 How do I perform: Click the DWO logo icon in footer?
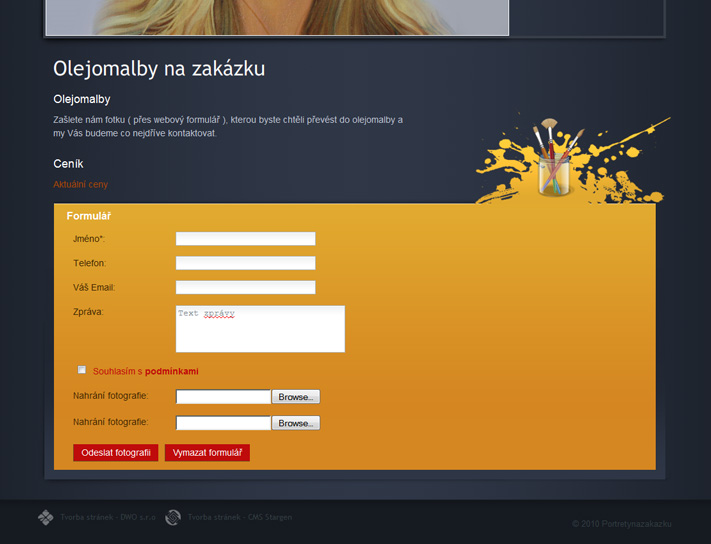point(45,517)
